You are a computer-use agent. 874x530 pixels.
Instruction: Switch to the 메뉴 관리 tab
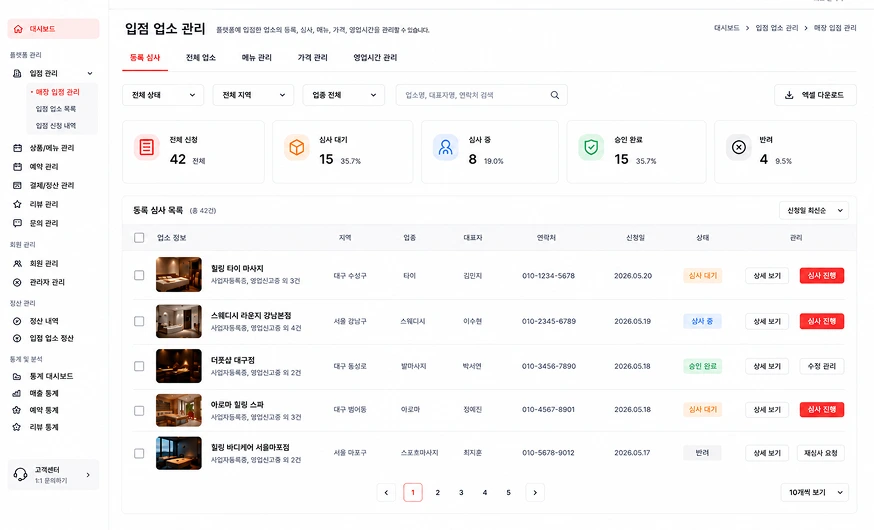[x=256, y=58]
